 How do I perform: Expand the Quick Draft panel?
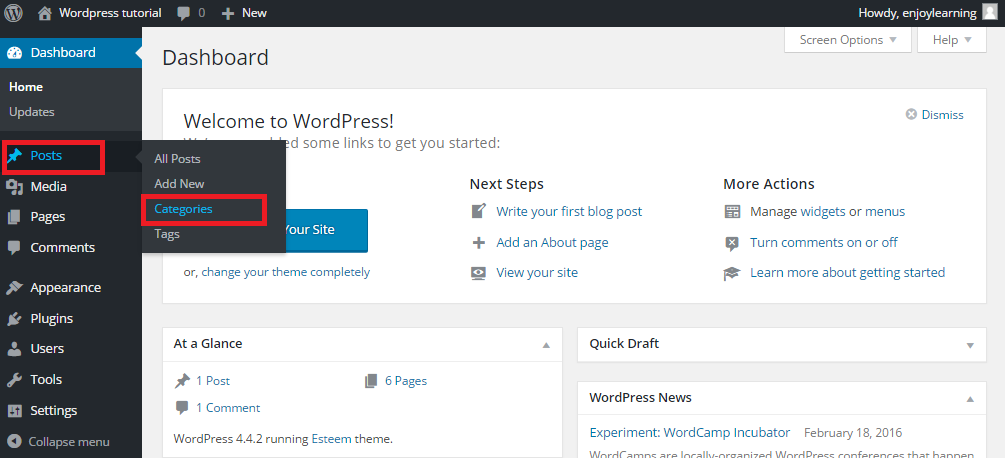click(x=970, y=345)
